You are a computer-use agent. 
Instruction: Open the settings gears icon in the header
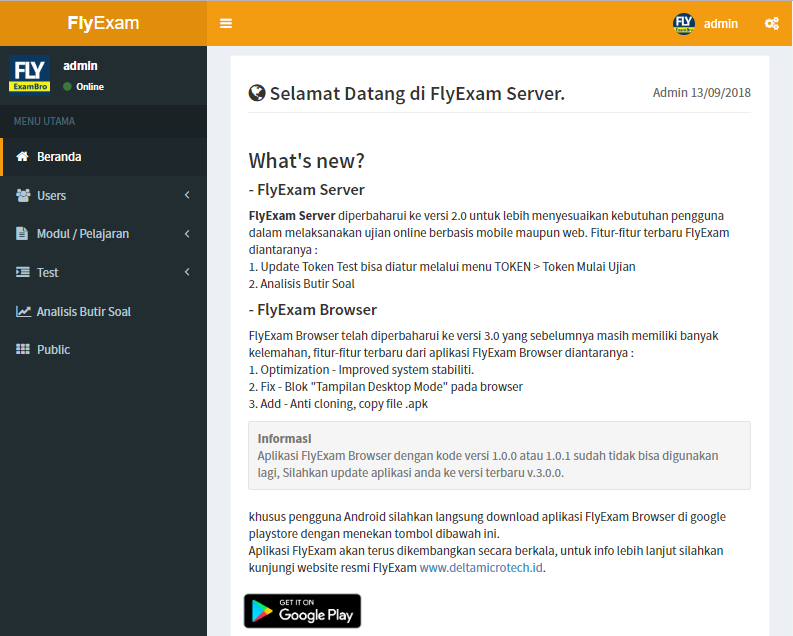click(771, 23)
